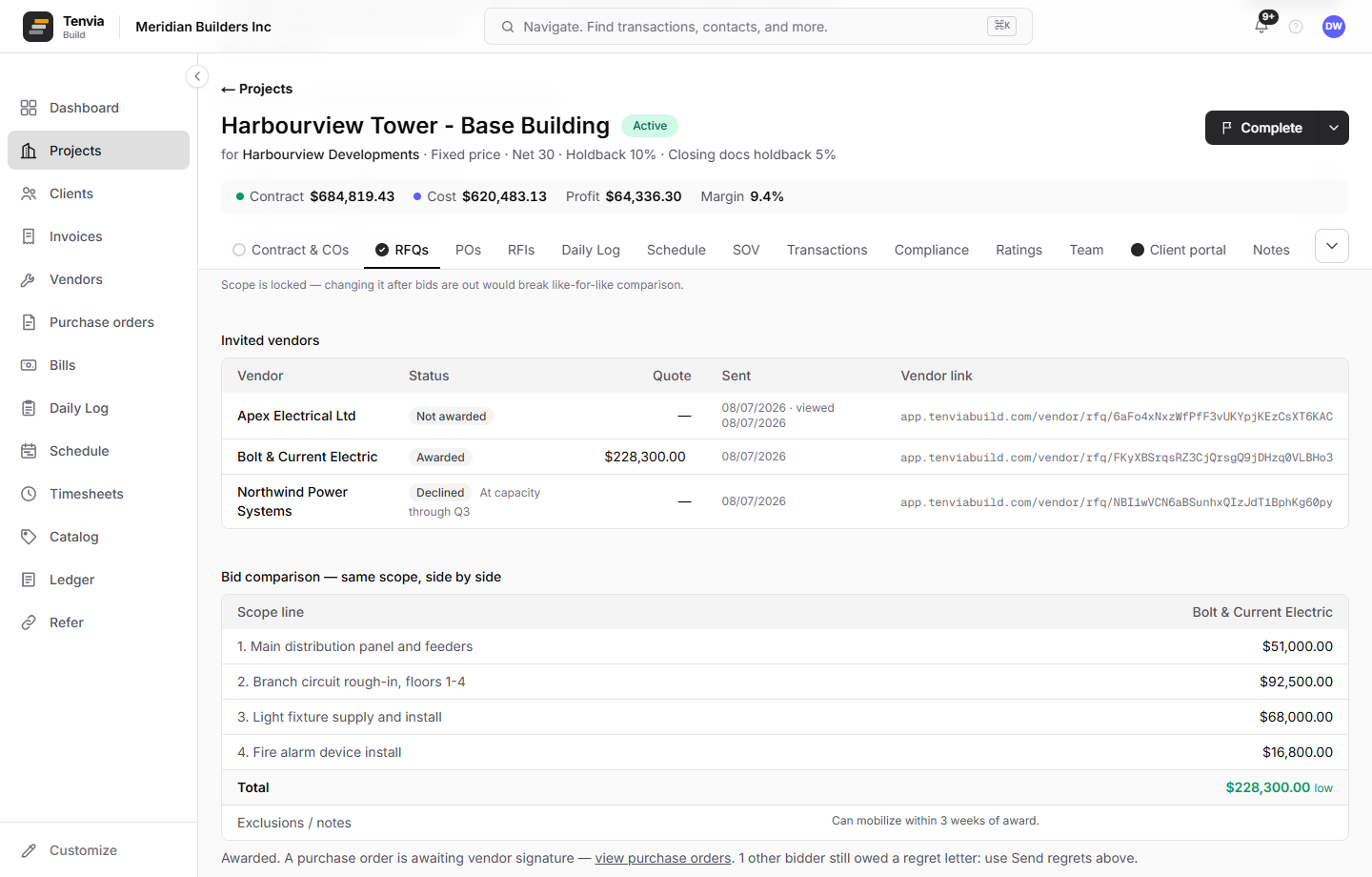The width and height of the screenshot is (1372, 877).
Task: Open Northwind Power Systems vendor link
Action: pos(1117,502)
